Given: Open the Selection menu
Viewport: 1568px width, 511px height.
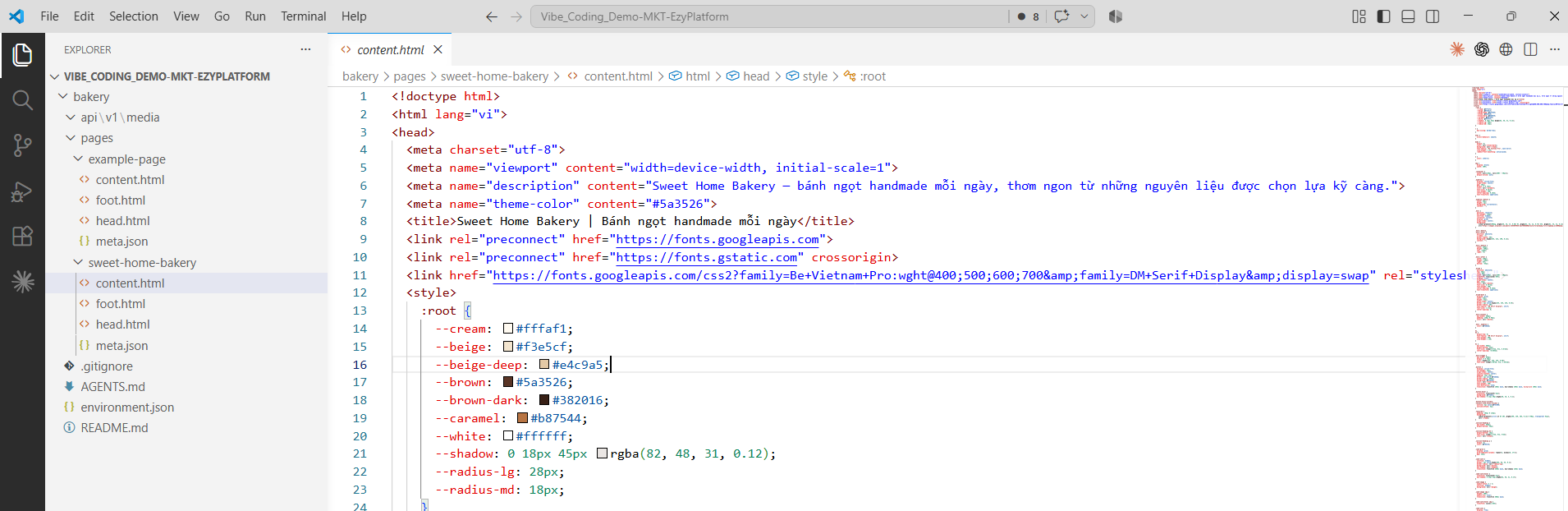Looking at the screenshot, I should pos(134,16).
